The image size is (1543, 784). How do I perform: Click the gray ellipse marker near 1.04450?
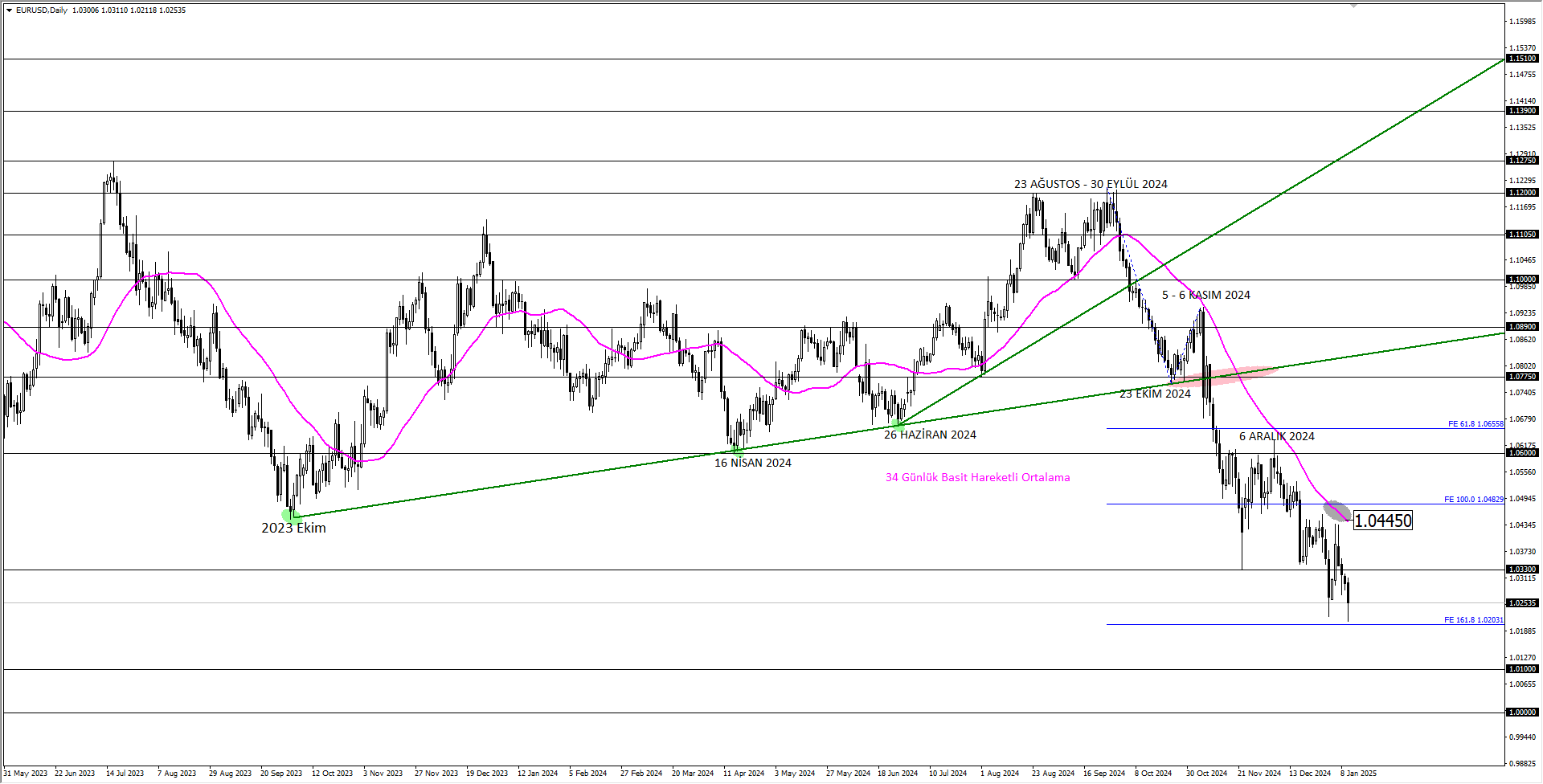1337,511
